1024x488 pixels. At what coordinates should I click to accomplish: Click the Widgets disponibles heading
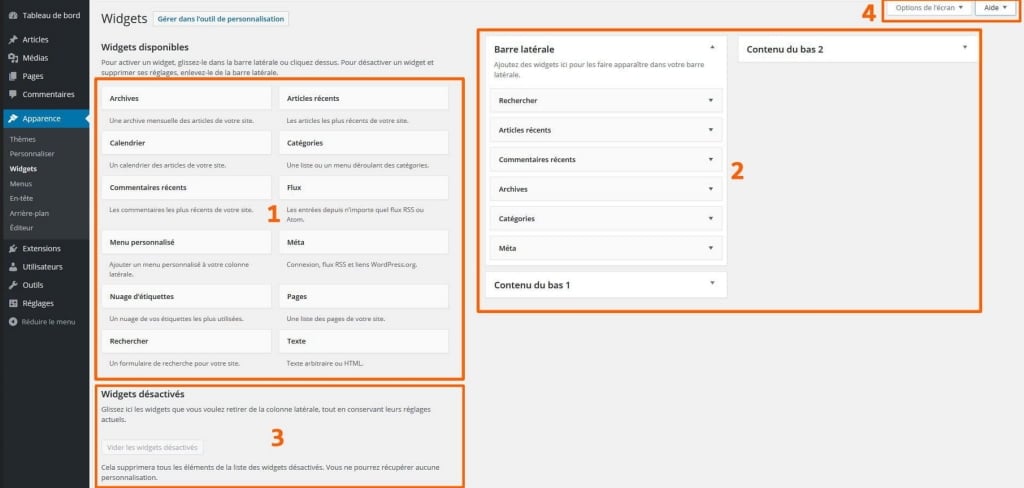point(145,47)
